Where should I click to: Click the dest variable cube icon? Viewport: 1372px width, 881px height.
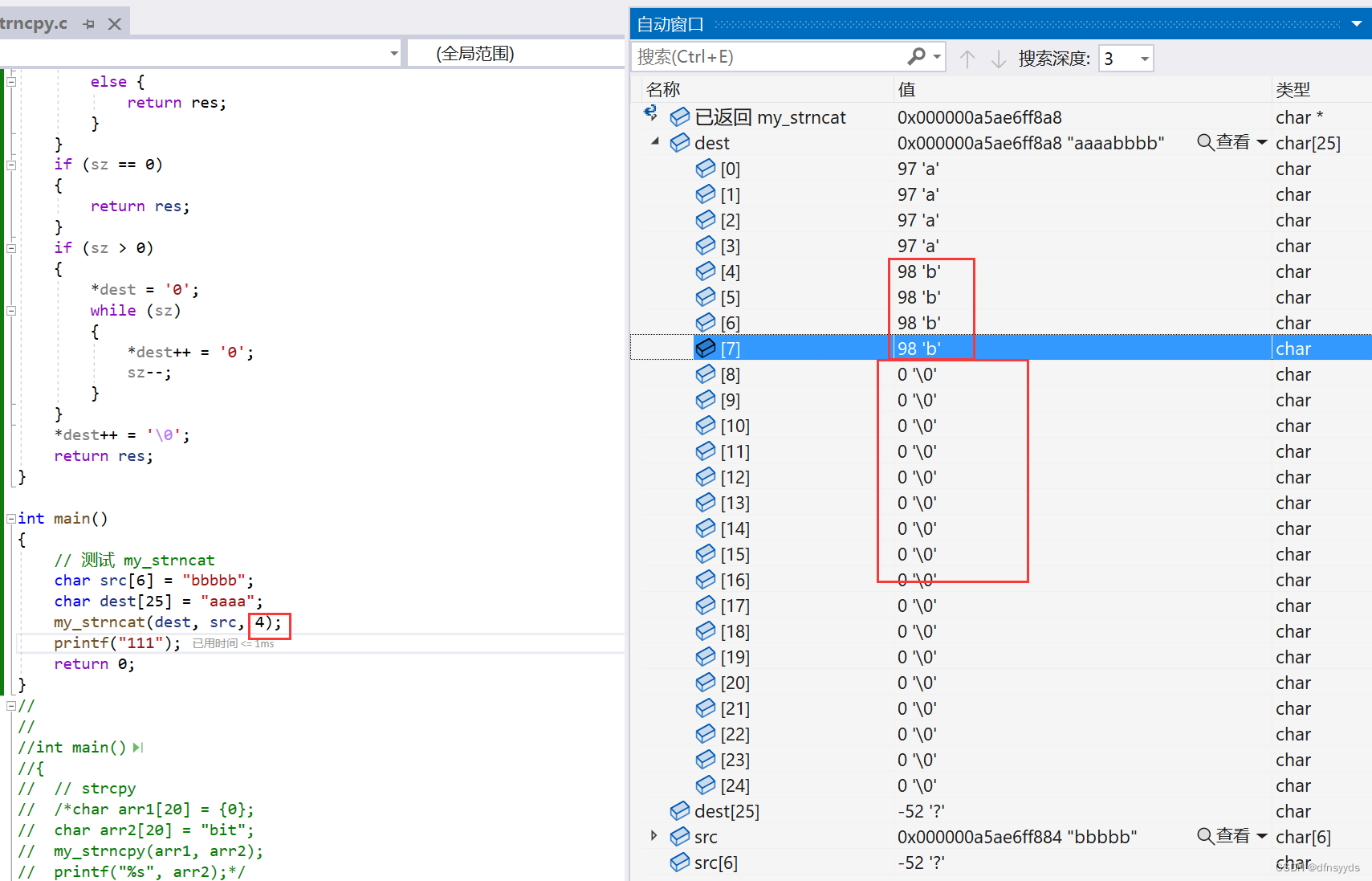pyautogui.click(x=680, y=143)
